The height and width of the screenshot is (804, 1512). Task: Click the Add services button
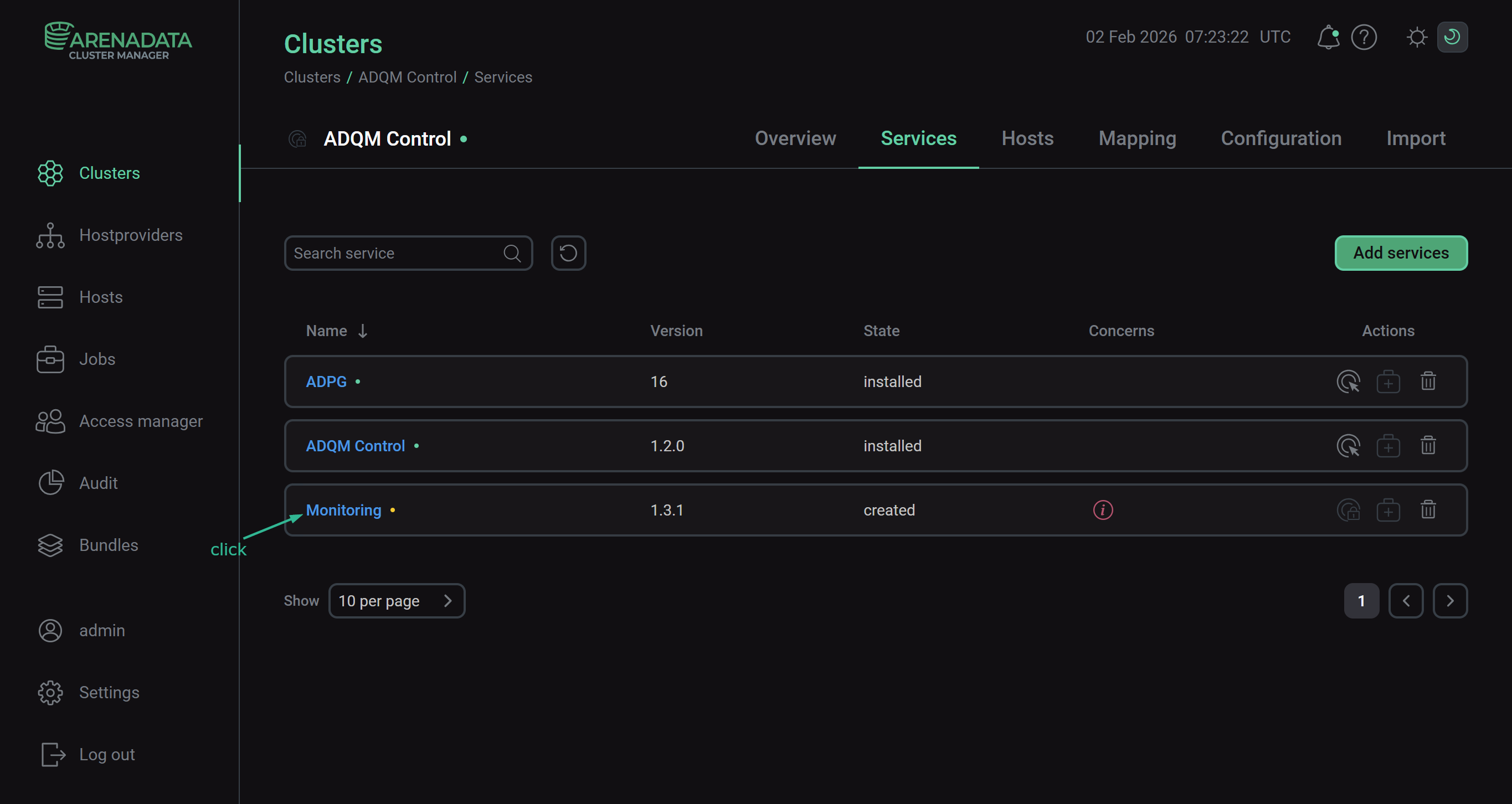(x=1401, y=253)
